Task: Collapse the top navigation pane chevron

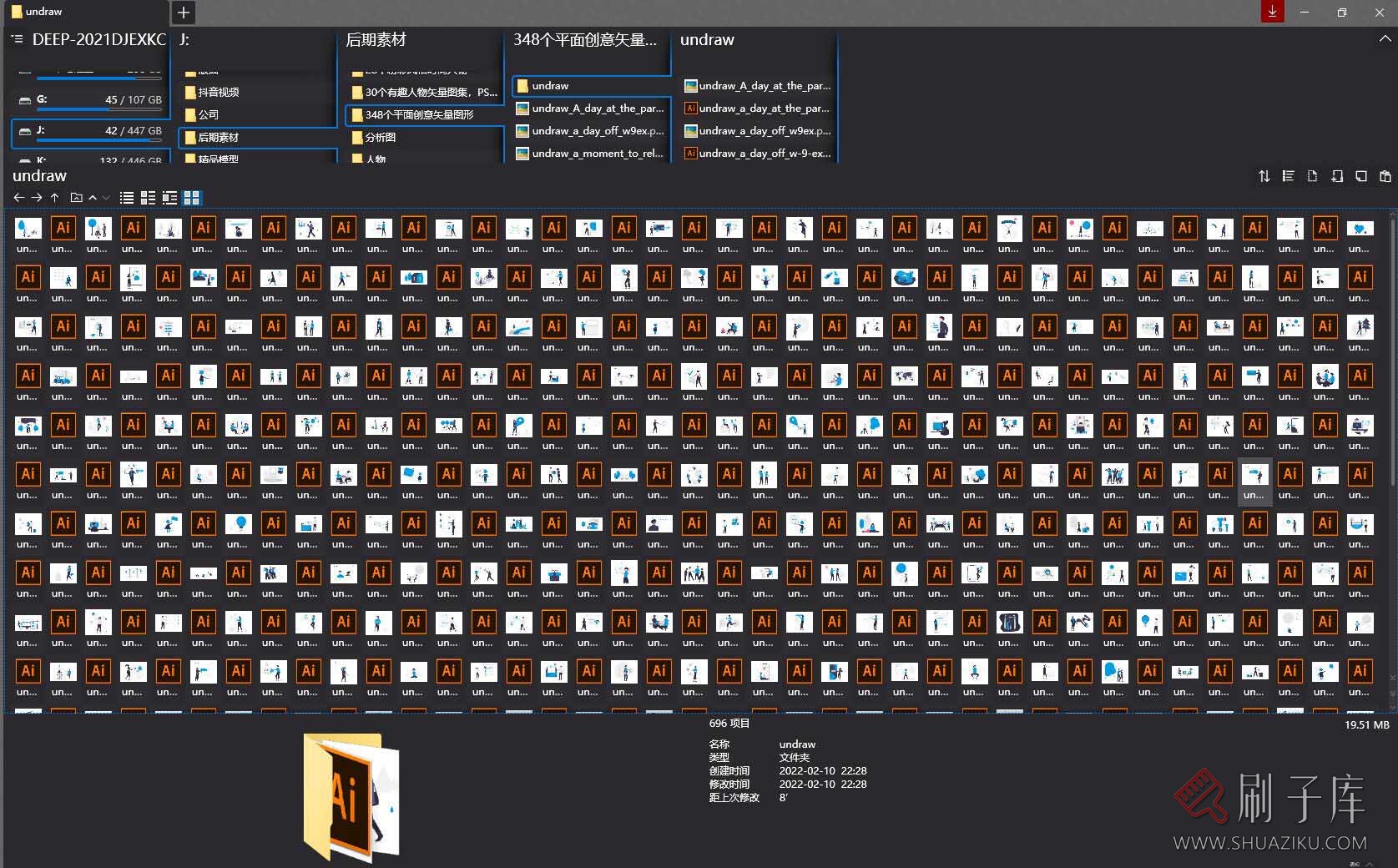Action: pyautogui.click(x=1385, y=39)
